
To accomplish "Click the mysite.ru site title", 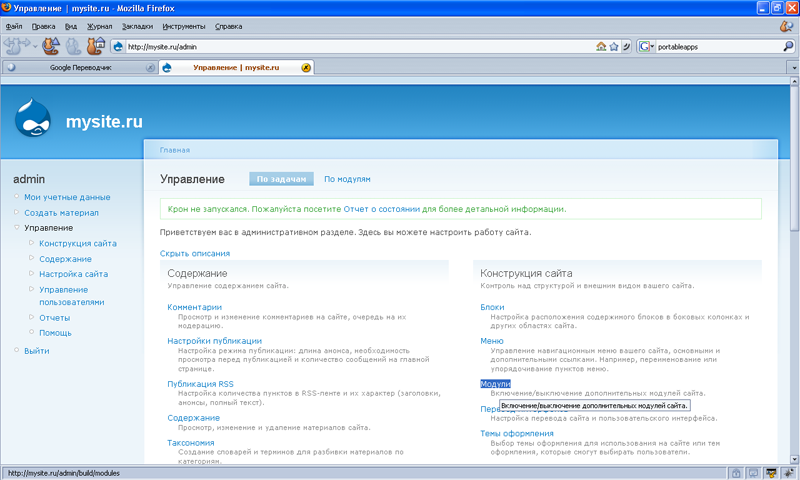I will point(104,122).
